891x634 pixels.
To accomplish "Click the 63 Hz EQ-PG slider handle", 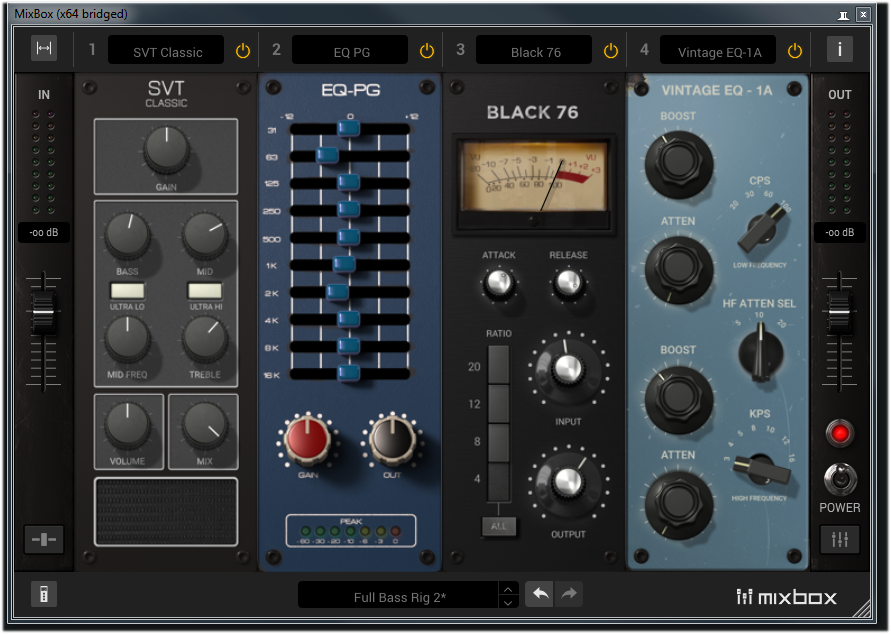I will tap(327, 155).
